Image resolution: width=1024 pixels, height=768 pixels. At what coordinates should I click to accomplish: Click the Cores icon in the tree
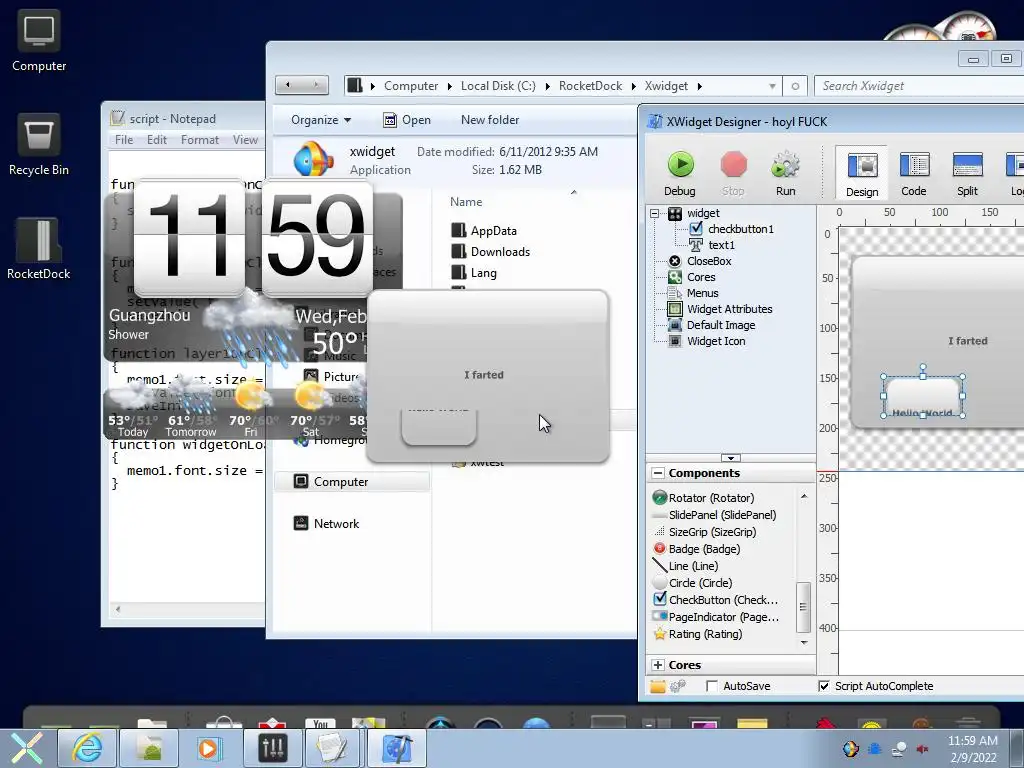point(675,277)
